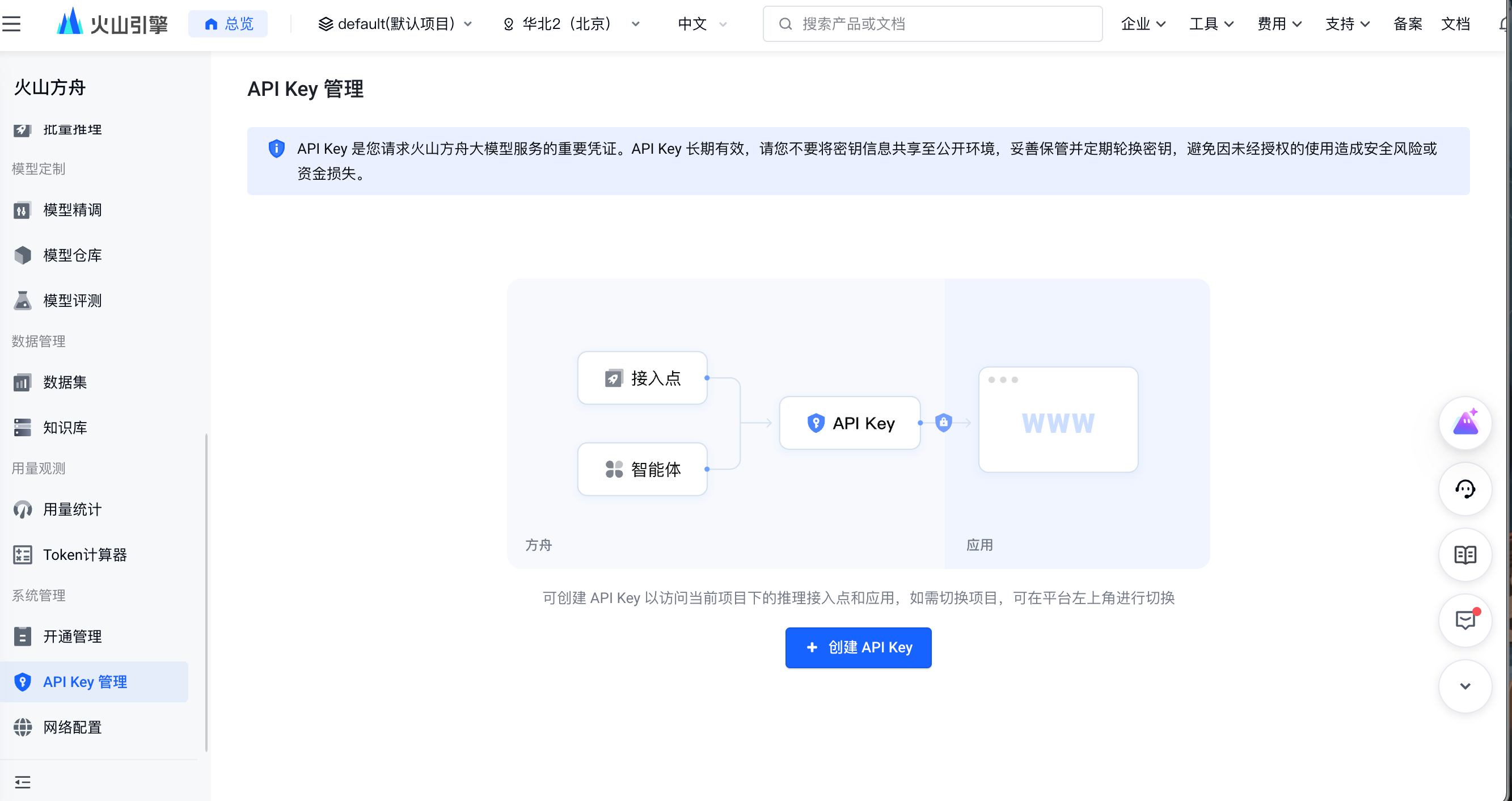The image size is (1512, 801).
Task: Click the 应用 label in the diagram
Action: (979, 545)
